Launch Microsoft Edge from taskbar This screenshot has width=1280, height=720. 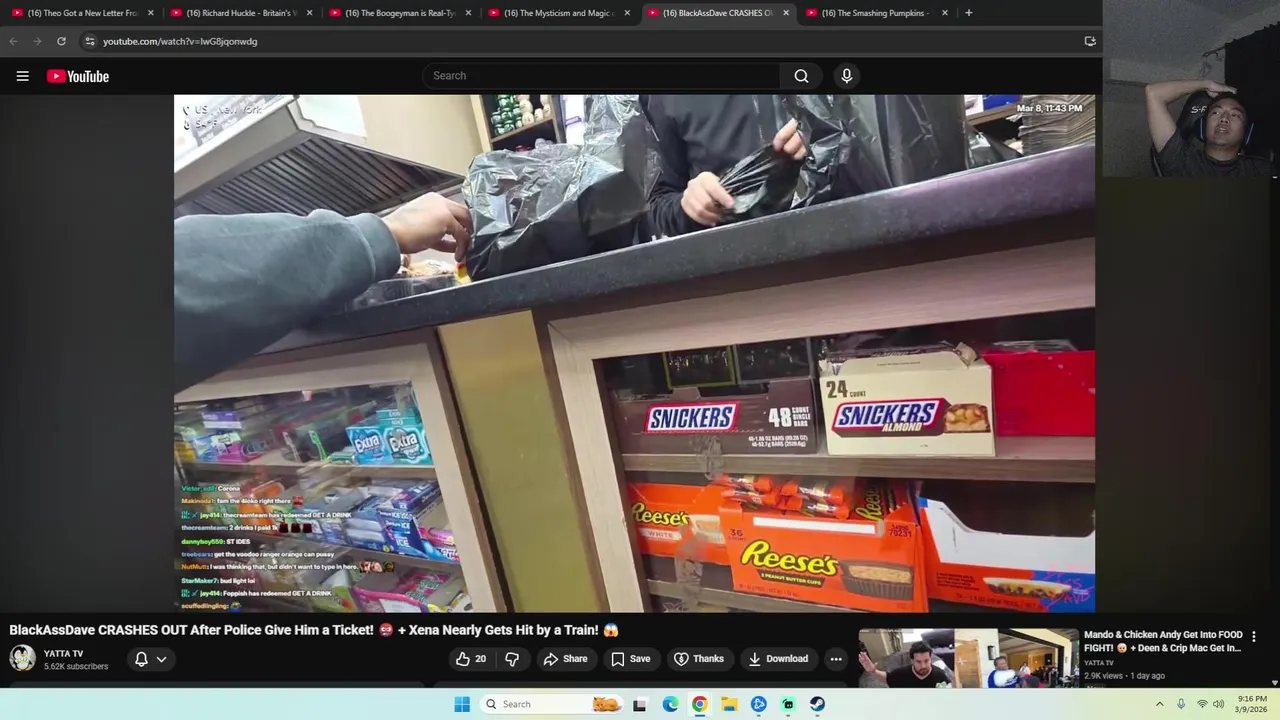pyautogui.click(x=670, y=704)
